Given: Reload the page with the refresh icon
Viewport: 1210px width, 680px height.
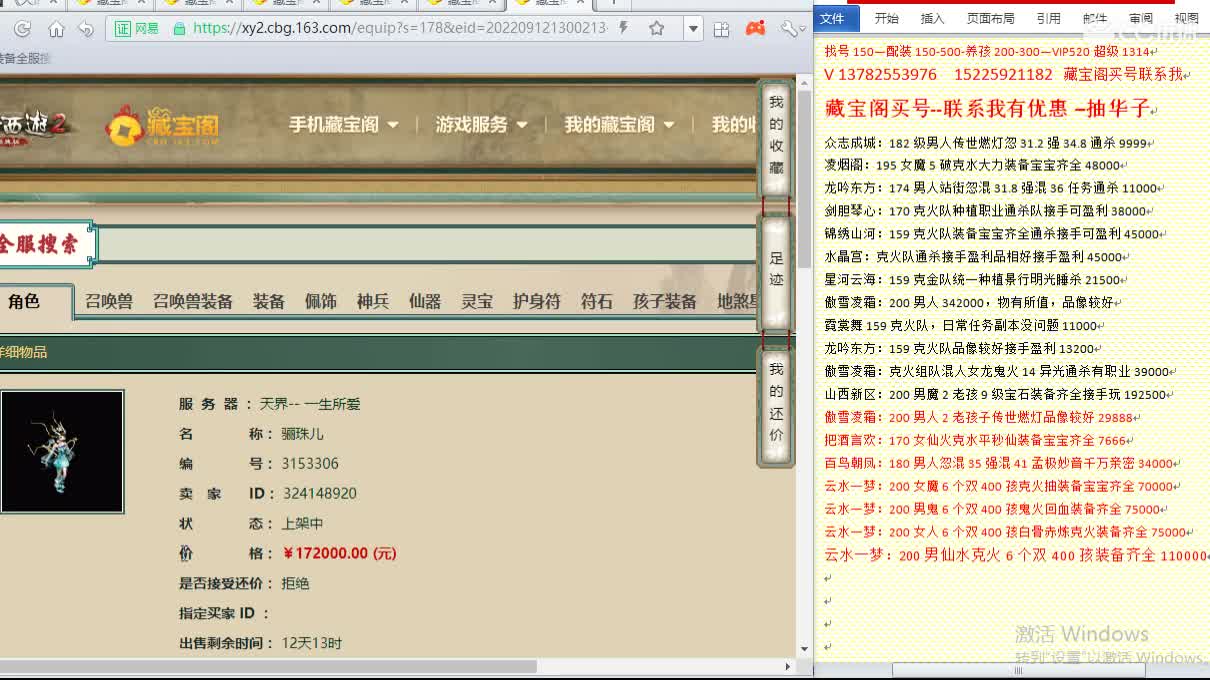Looking at the screenshot, I should (x=23, y=29).
